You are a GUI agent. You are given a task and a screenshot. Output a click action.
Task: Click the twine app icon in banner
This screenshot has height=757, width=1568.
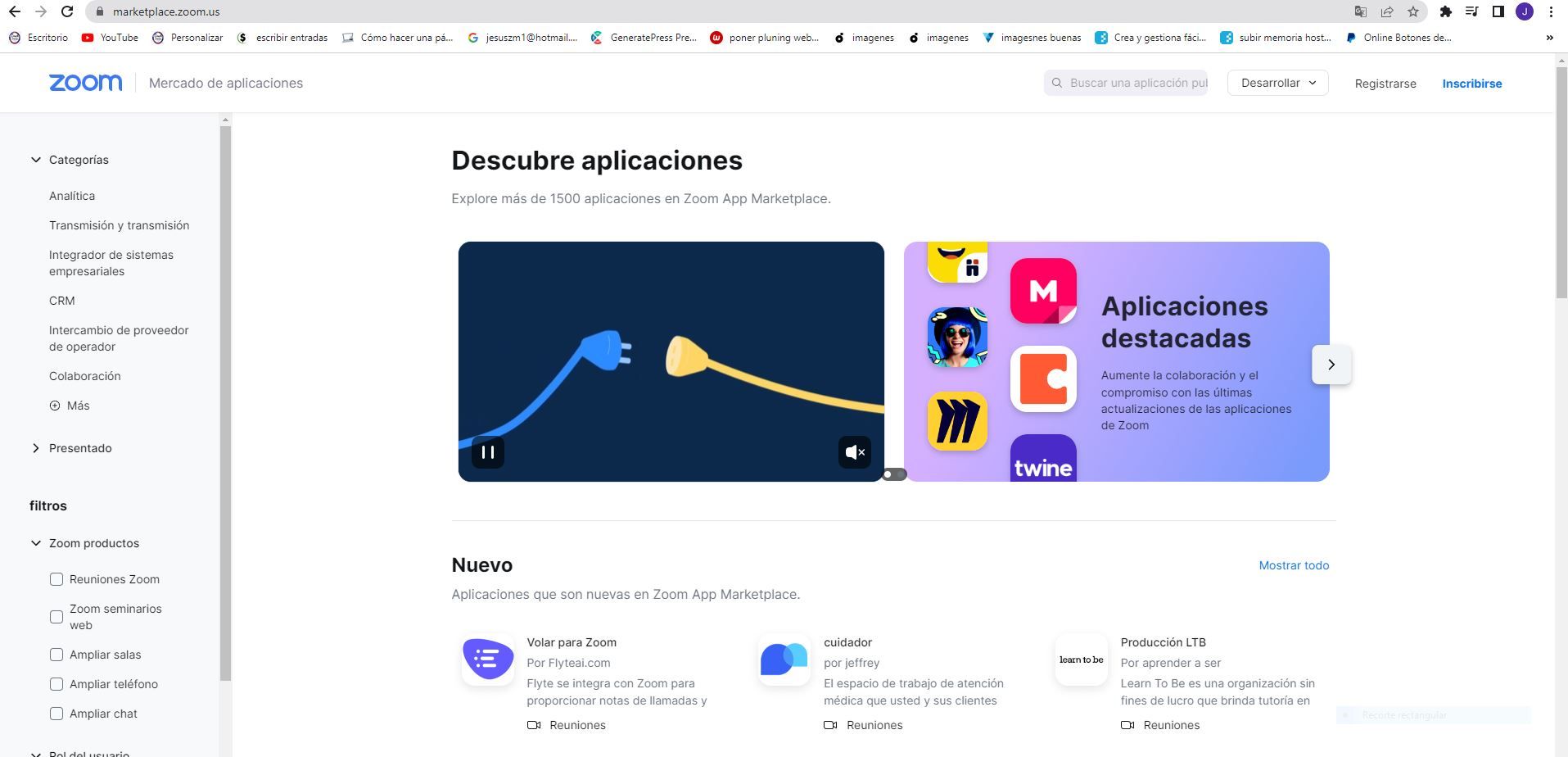pos(1043,458)
